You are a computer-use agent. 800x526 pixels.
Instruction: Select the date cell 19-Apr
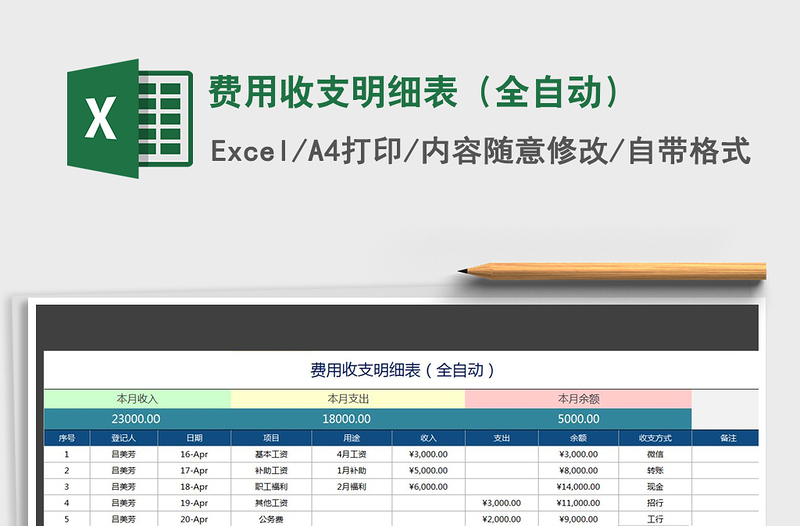[x=194, y=503]
